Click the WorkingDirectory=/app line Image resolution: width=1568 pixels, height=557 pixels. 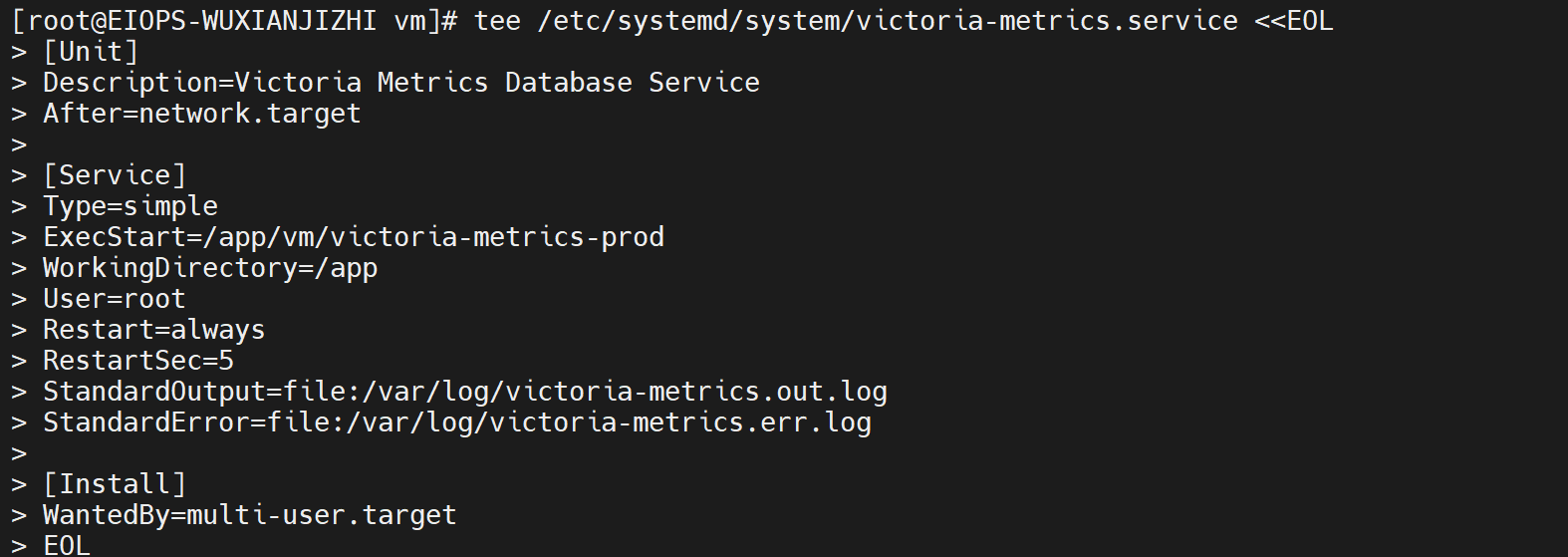tap(209, 268)
